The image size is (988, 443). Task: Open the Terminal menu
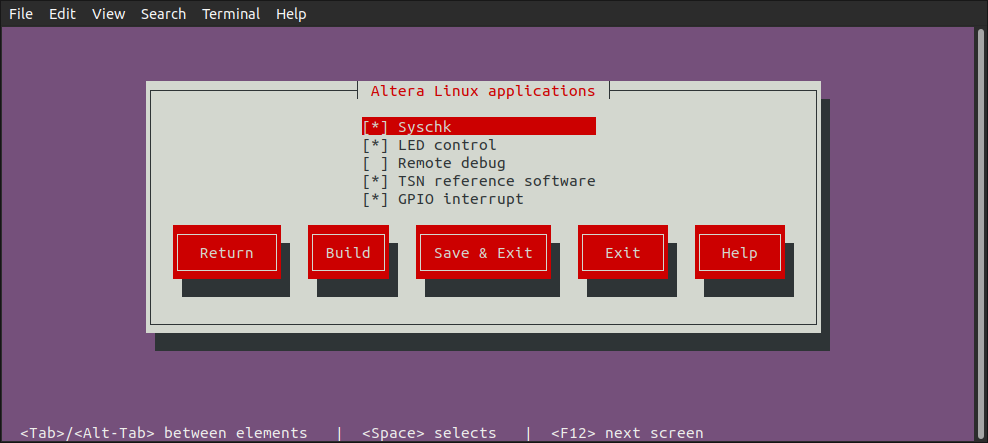[x=231, y=14]
